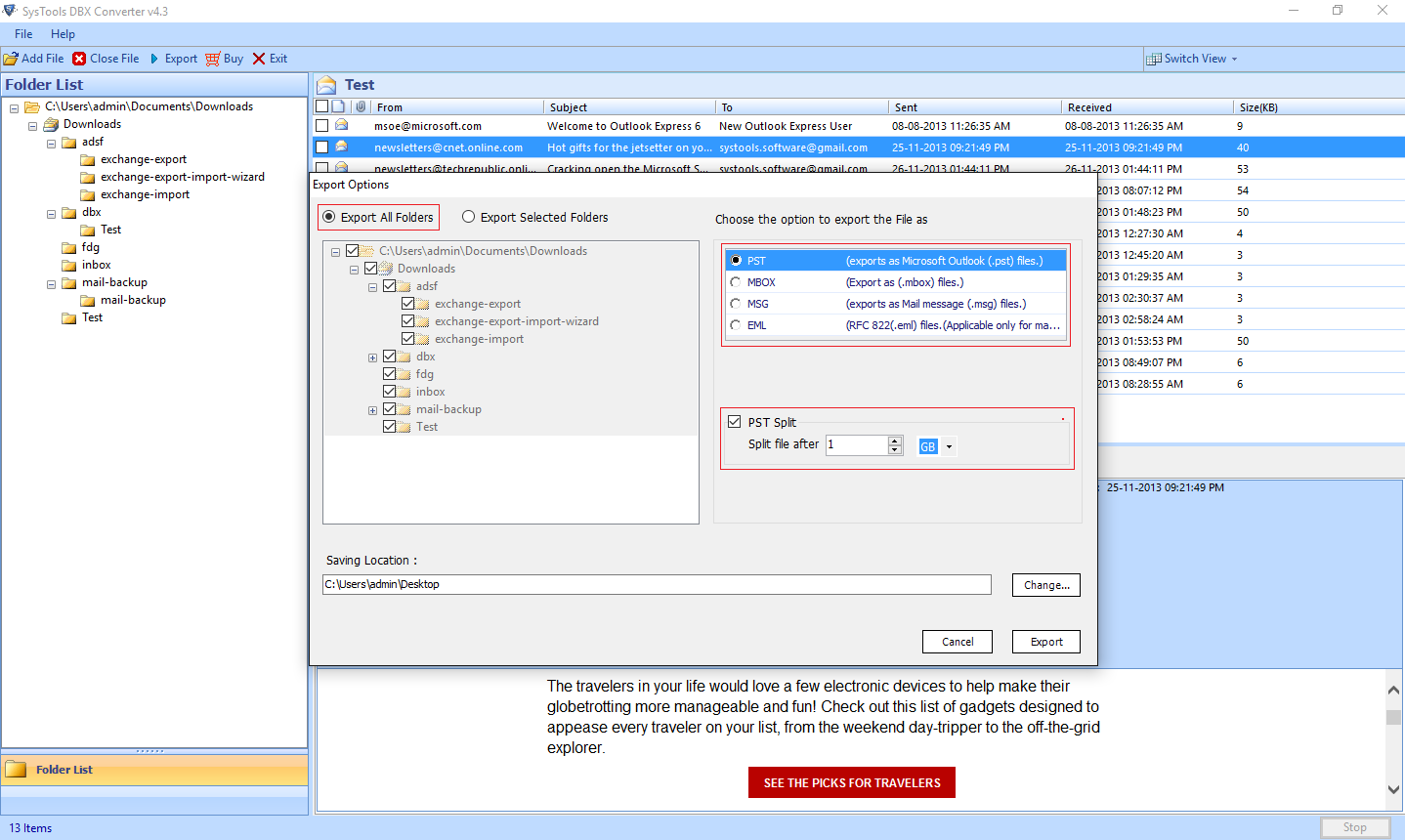Tick the select-all checkbox in mail header
1405x840 pixels.
pos(321,106)
